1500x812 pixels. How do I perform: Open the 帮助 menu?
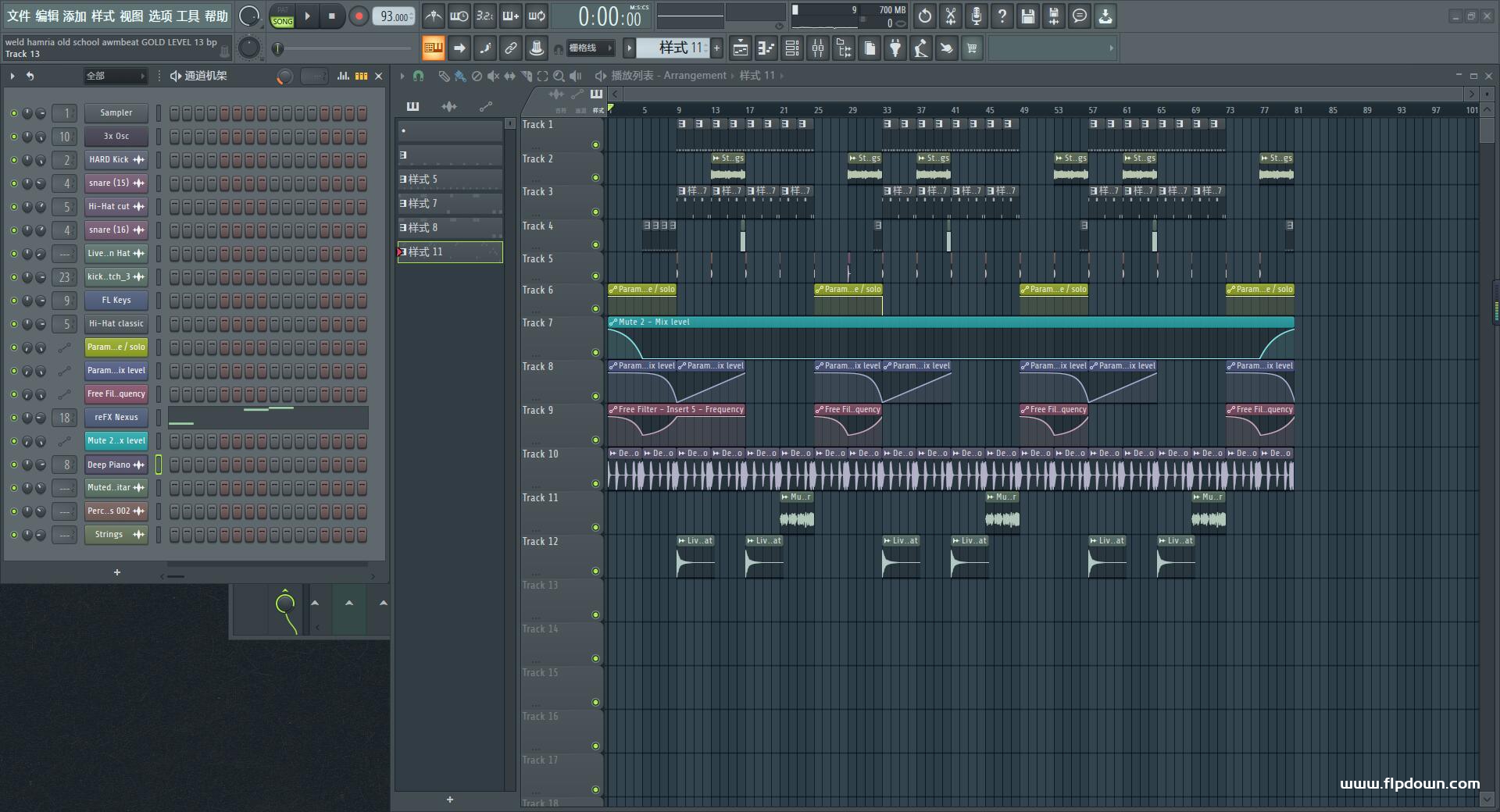click(x=216, y=16)
